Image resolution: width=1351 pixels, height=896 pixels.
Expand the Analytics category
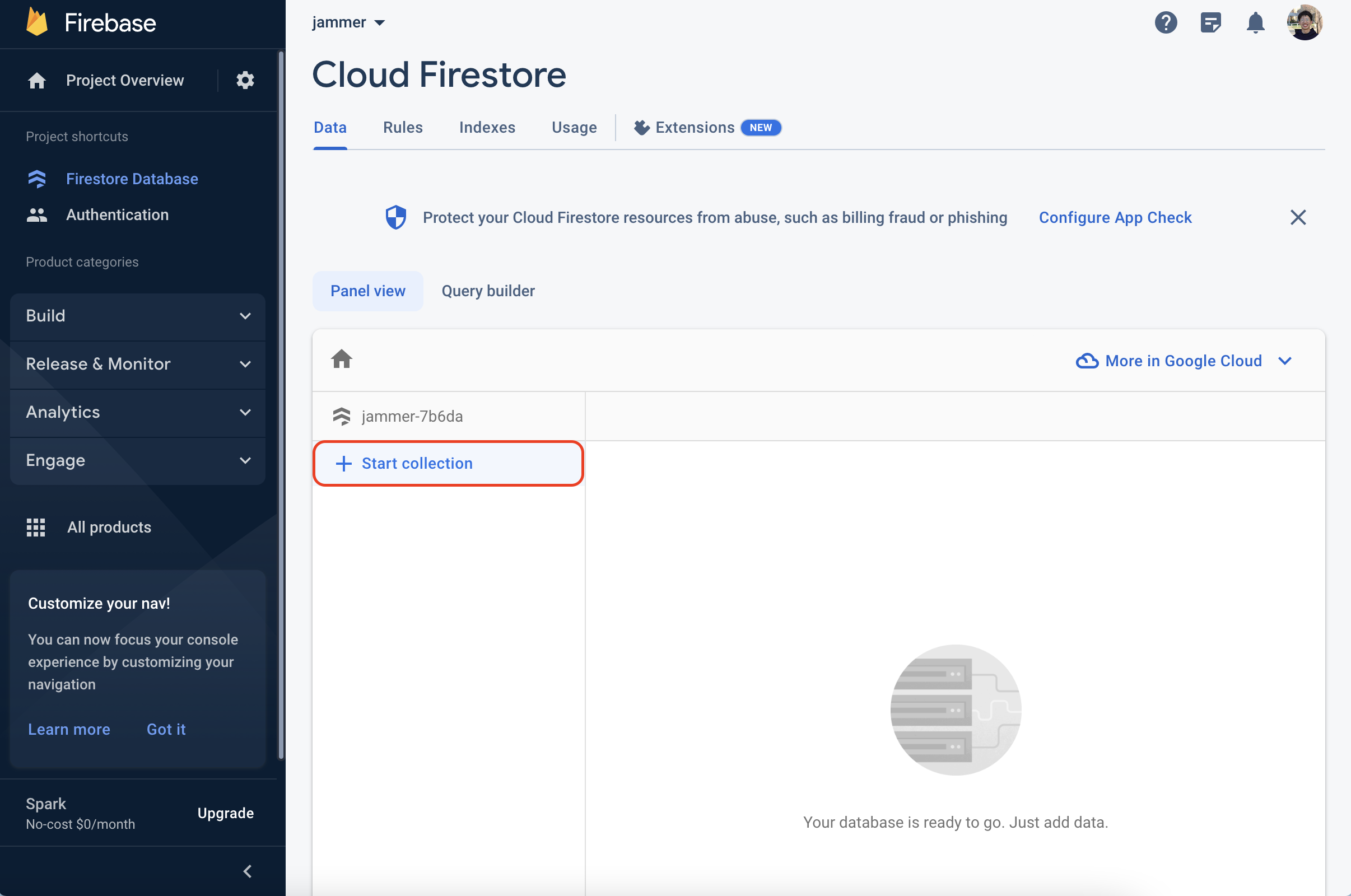point(138,412)
